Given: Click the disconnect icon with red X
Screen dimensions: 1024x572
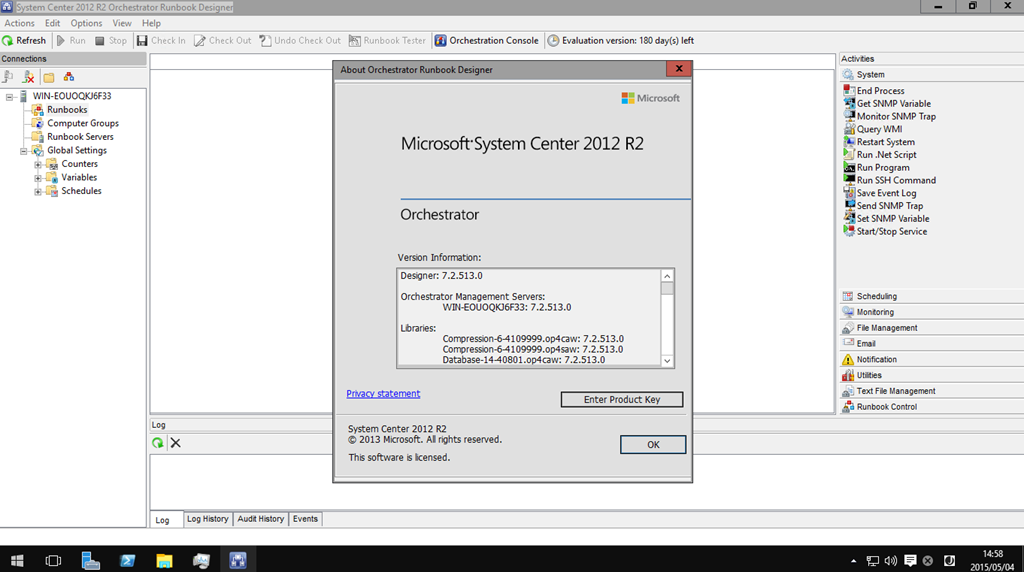Looking at the screenshot, I should pos(28,77).
